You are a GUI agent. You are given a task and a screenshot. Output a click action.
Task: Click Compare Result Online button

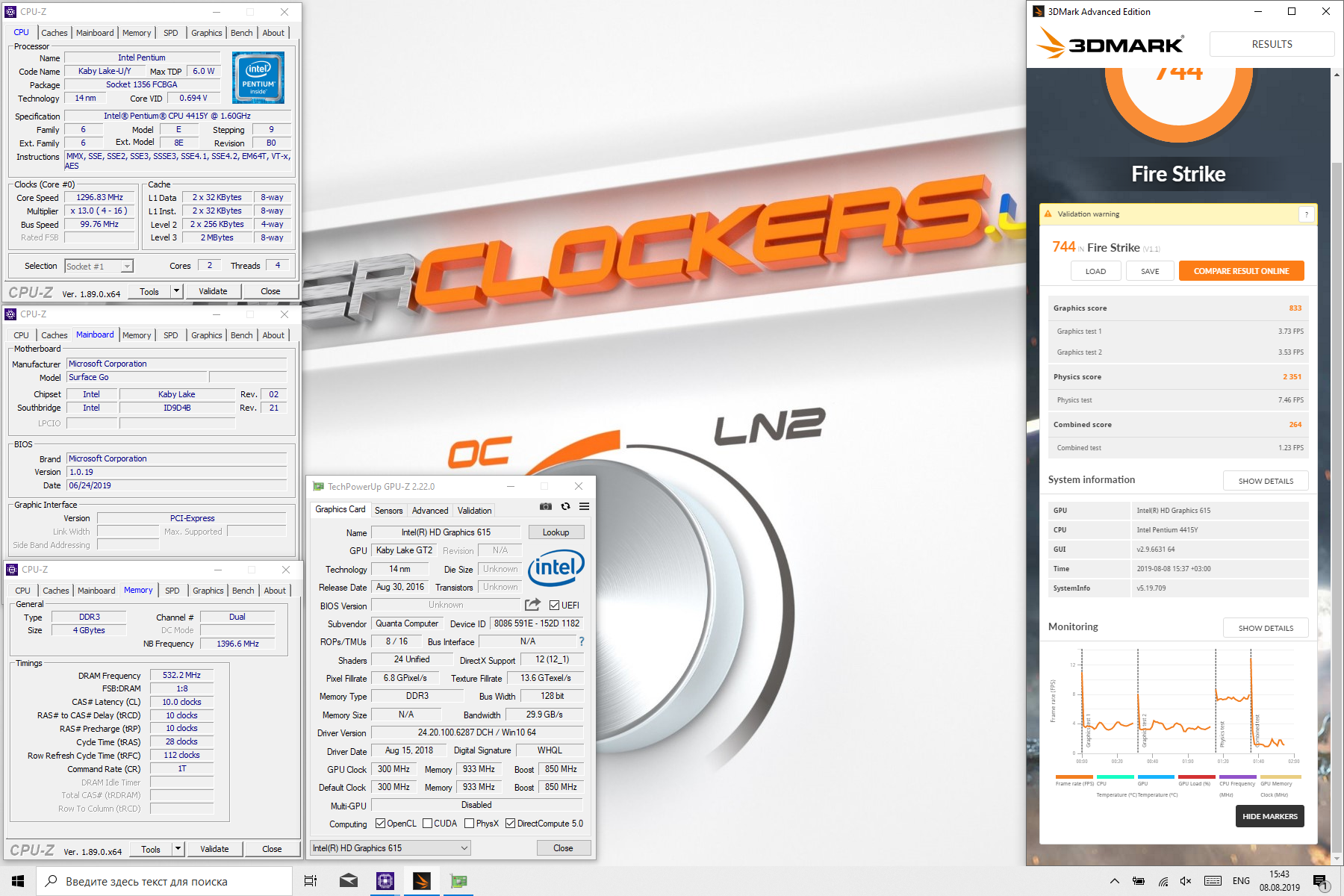[1241, 271]
